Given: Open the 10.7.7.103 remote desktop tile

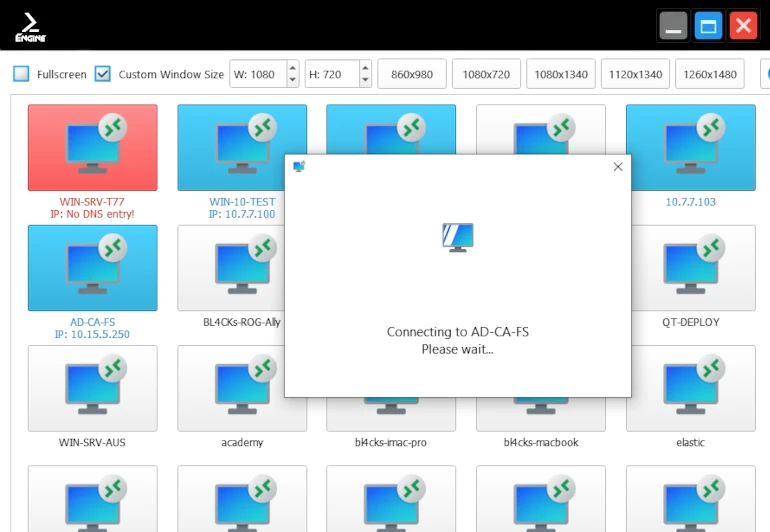Looking at the screenshot, I should 693,147.
